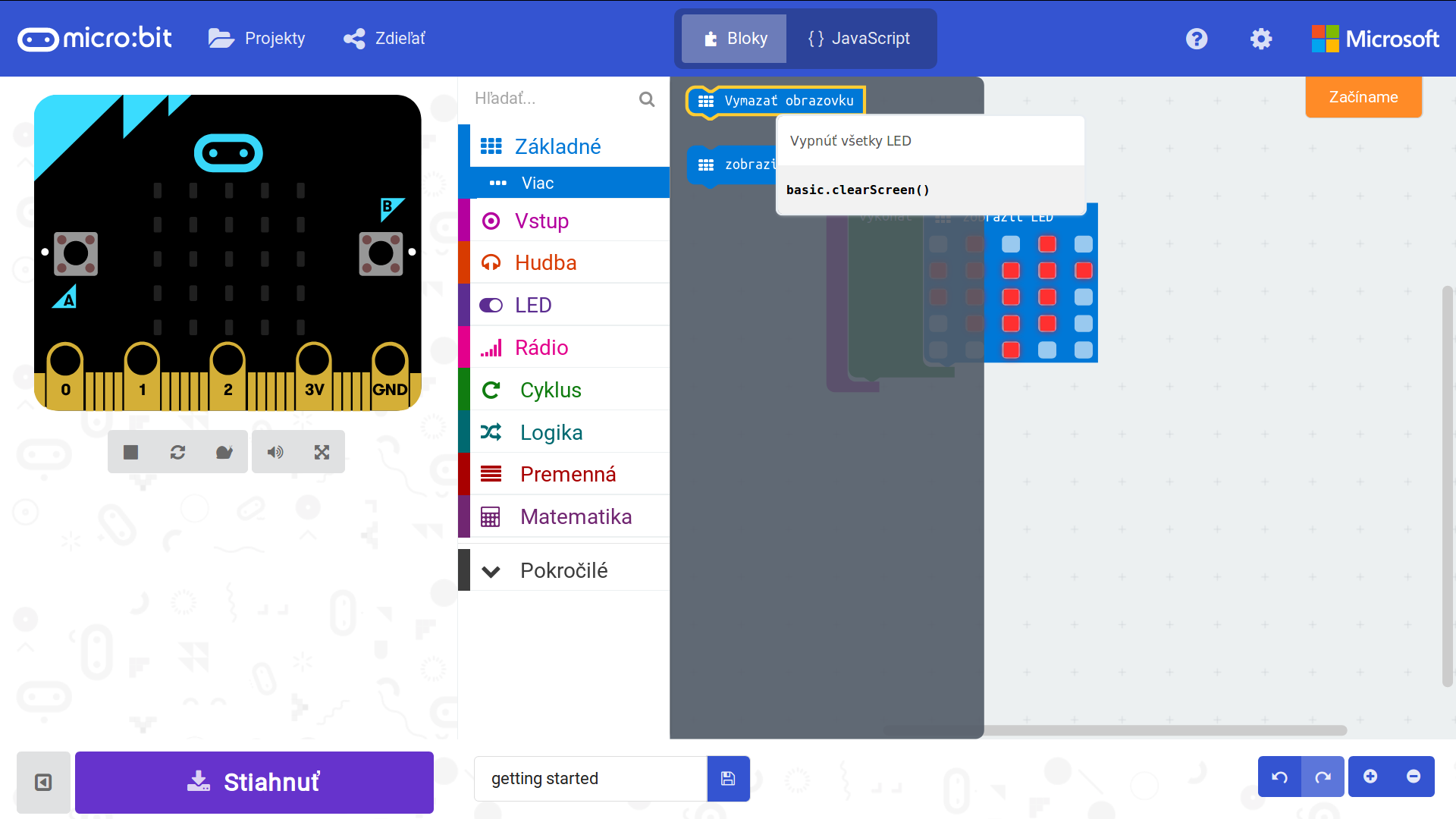Switch to Bloky editor tab

[734, 39]
